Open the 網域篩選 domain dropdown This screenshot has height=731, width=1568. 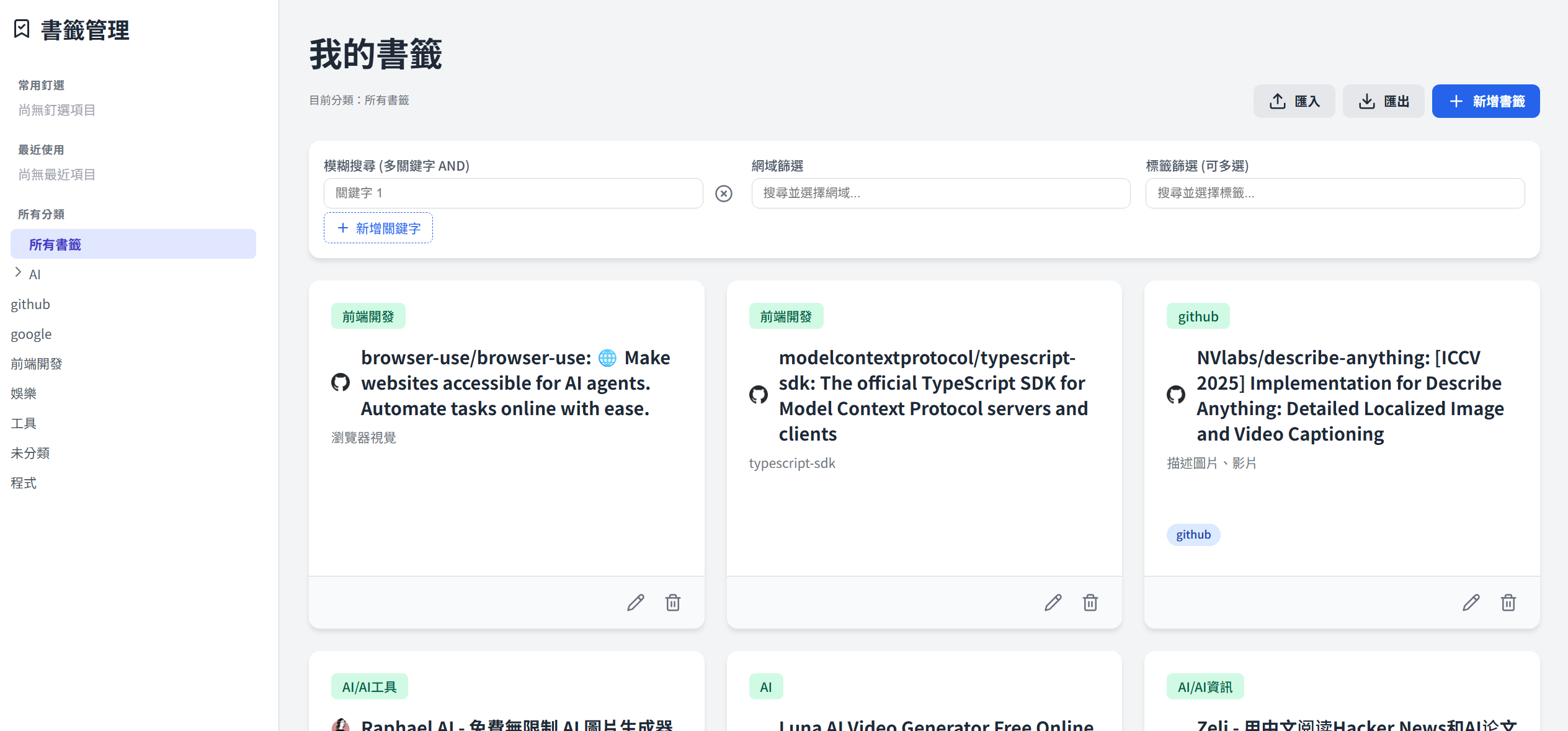(940, 194)
